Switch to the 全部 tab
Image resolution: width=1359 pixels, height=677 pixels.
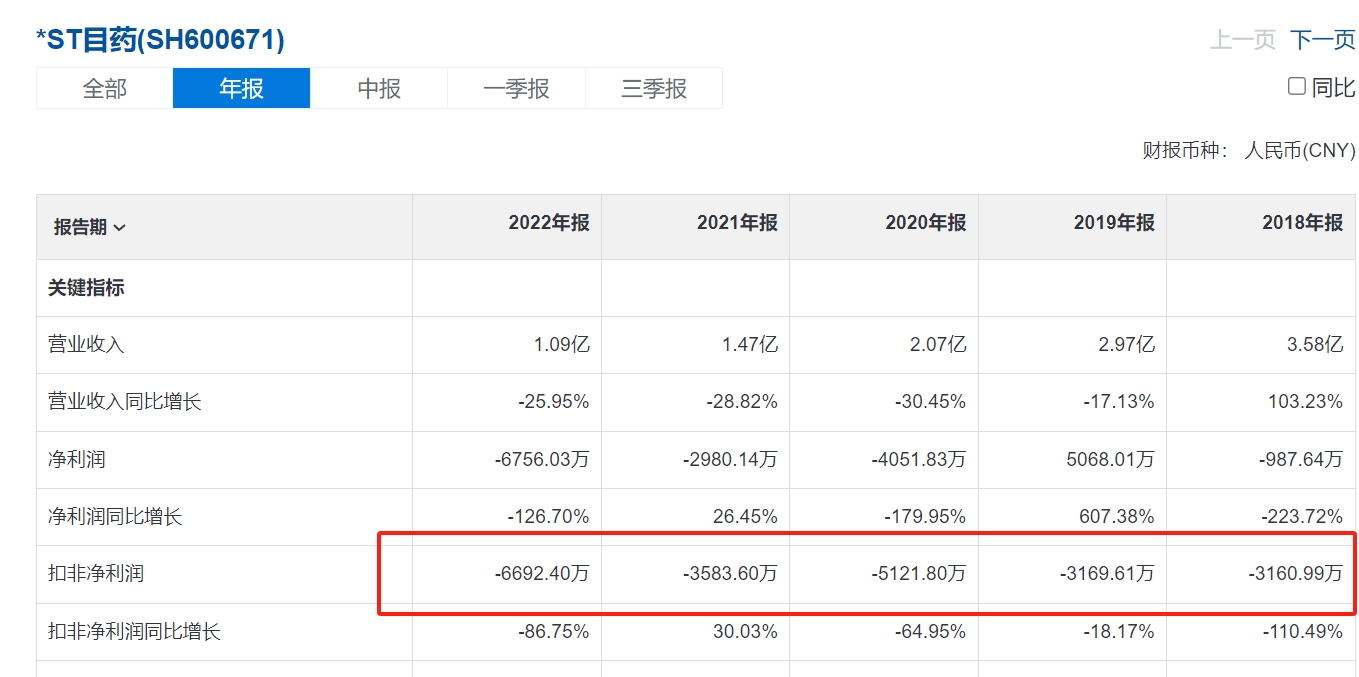(x=104, y=88)
